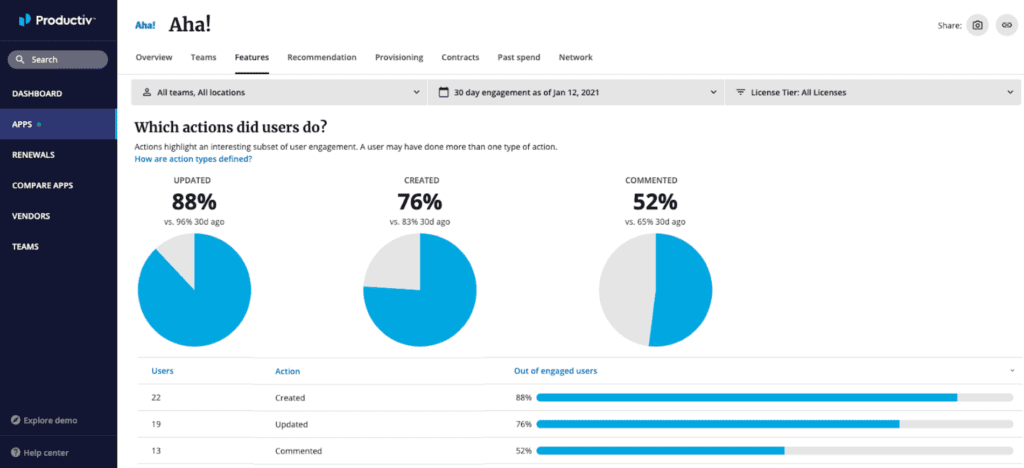
Task: Open the Provisioning tab
Action: [399, 57]
